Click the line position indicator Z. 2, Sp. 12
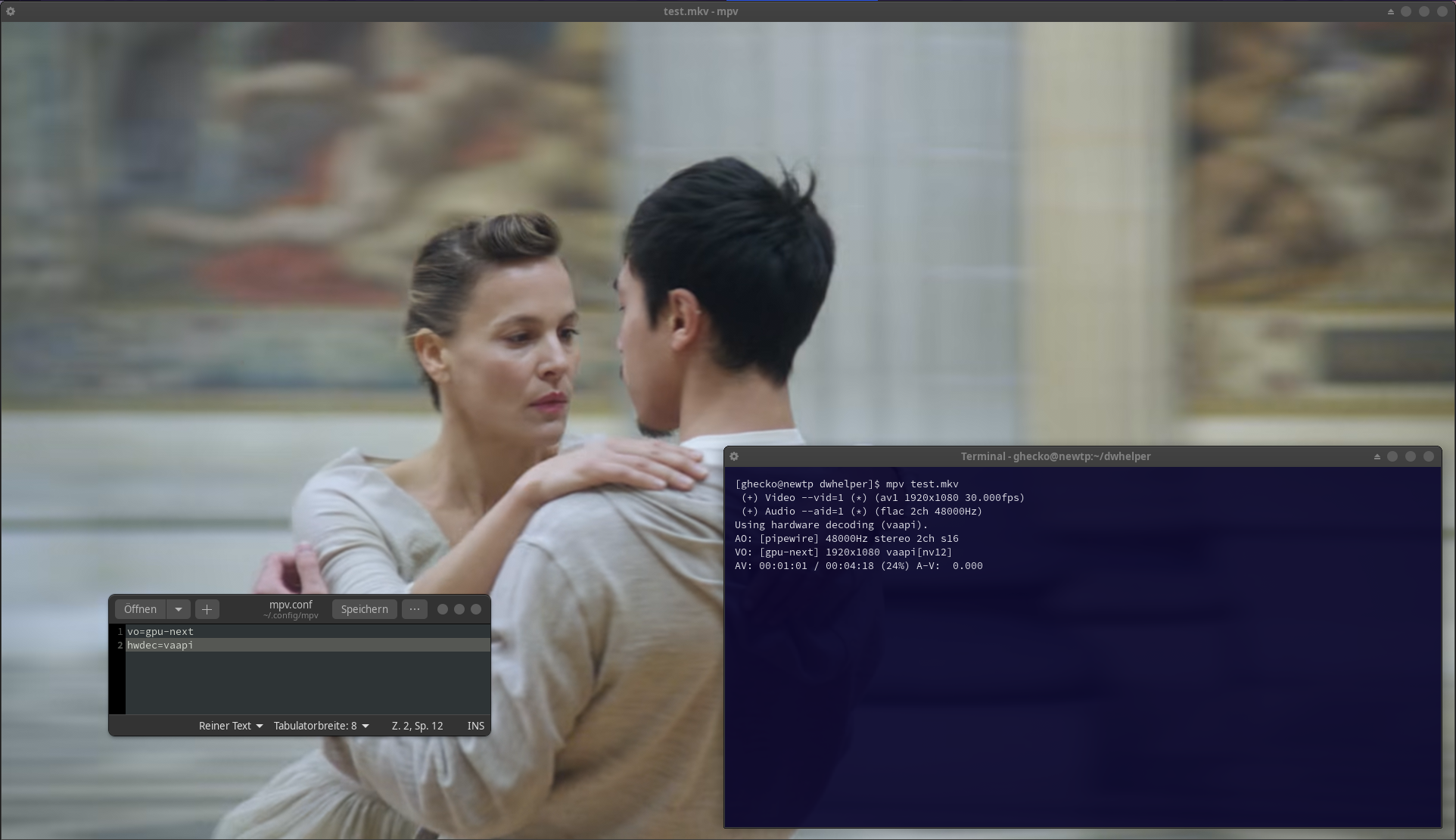The height and width of the screenshot is (840, 1456). pos(417,726)
